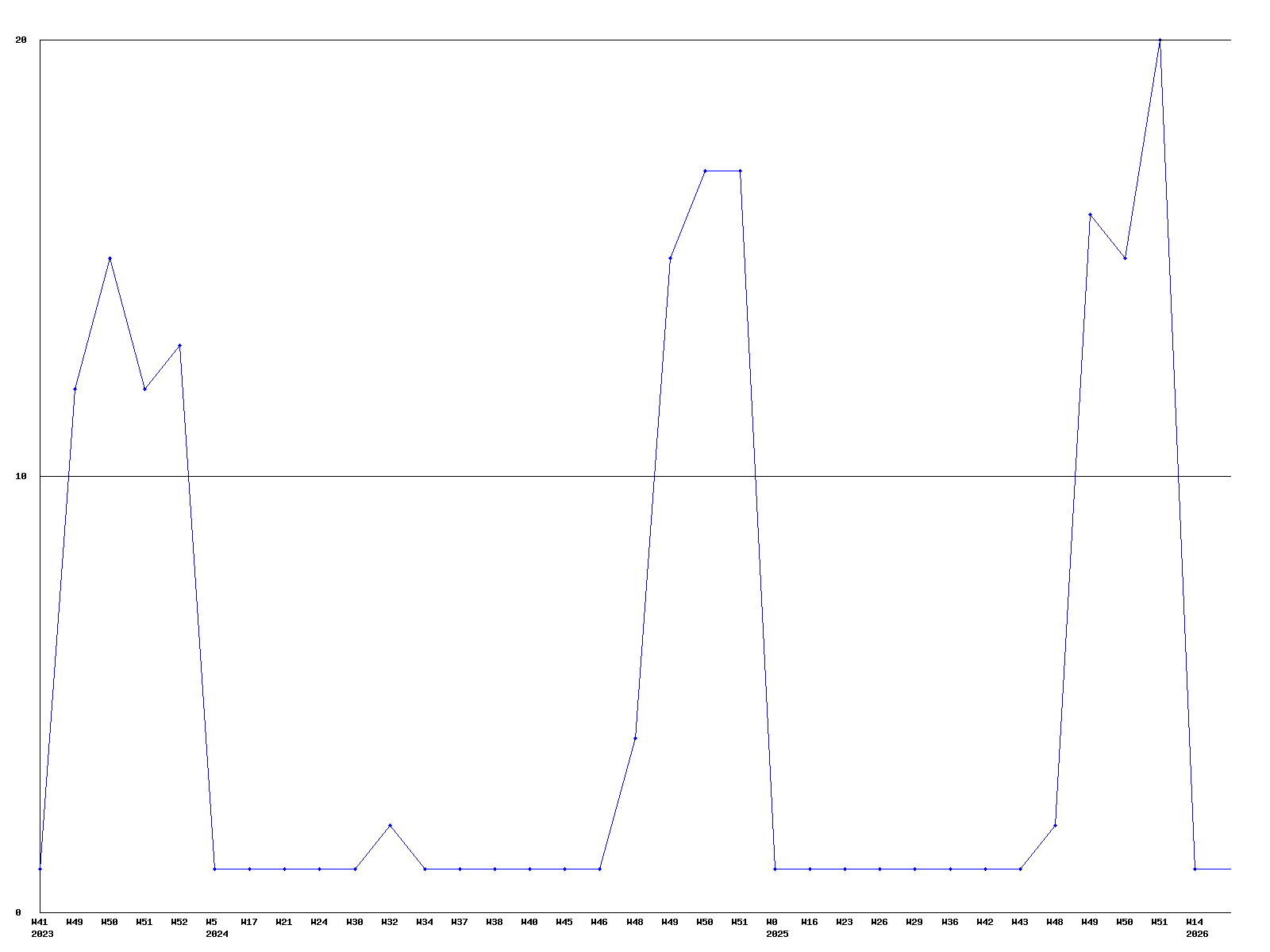This screenshot has width=1270, height=952.
Task: Select the small bump data point above W32
Action: coord(390,825)
